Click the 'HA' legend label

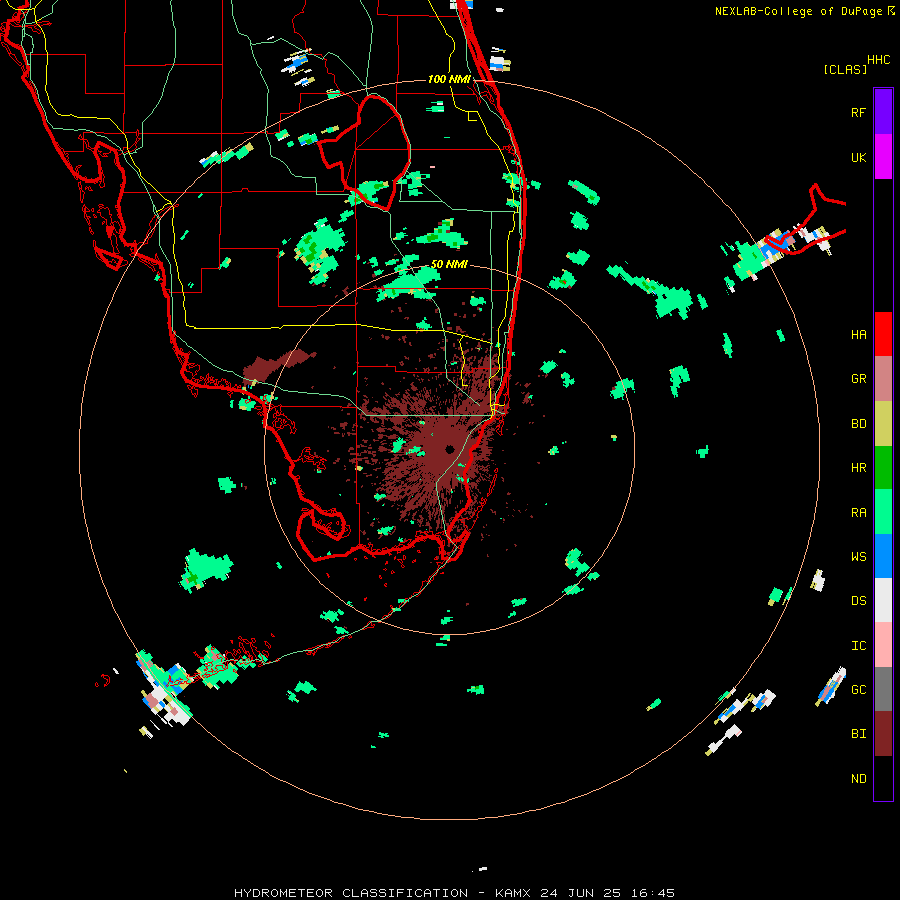(858, 335)
